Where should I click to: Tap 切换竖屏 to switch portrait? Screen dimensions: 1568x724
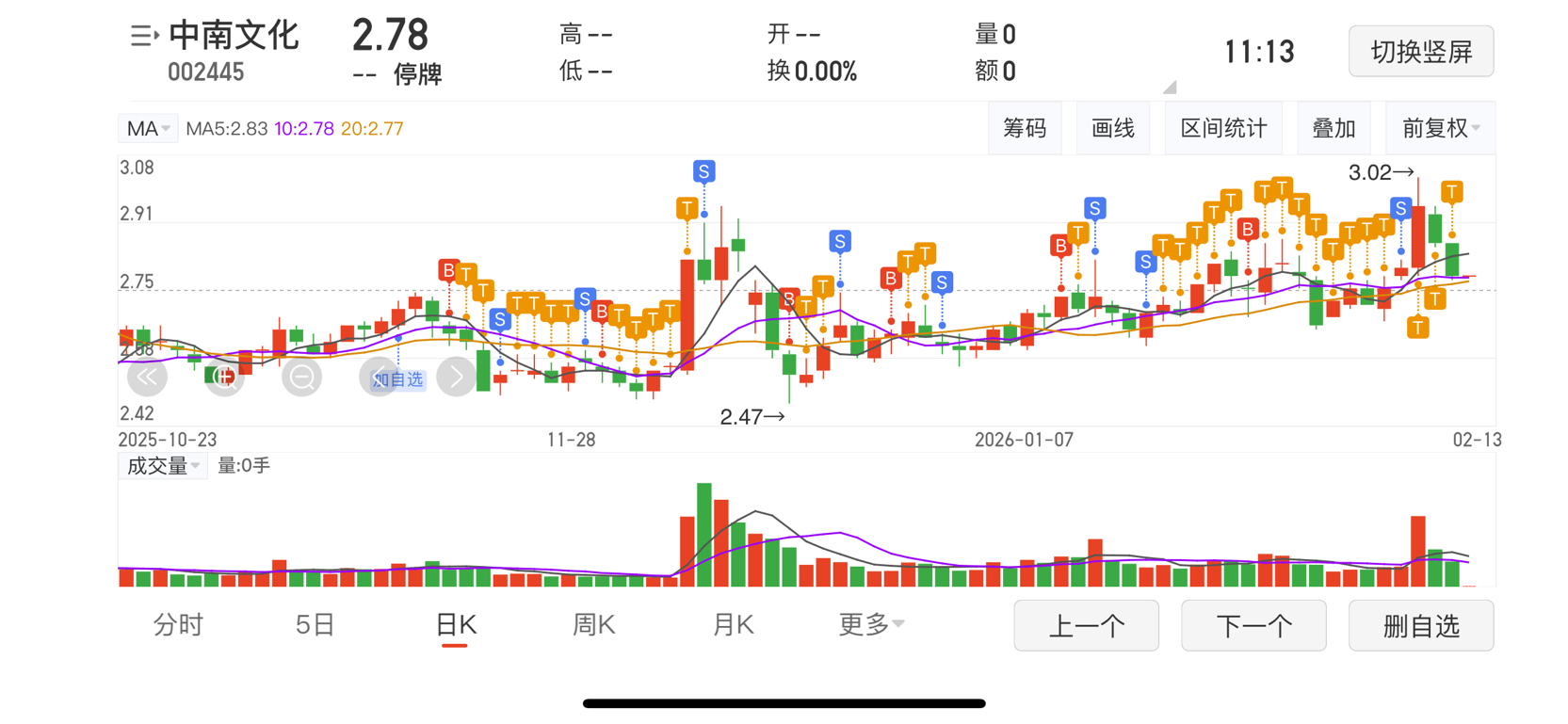click(x=1421, y=51)
